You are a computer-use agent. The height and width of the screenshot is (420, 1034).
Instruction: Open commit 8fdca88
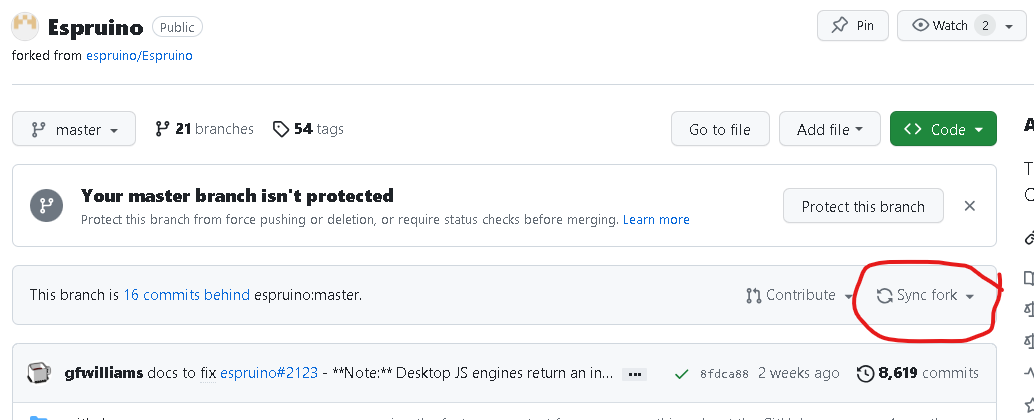pyautogui.click(x=724, y=374)
